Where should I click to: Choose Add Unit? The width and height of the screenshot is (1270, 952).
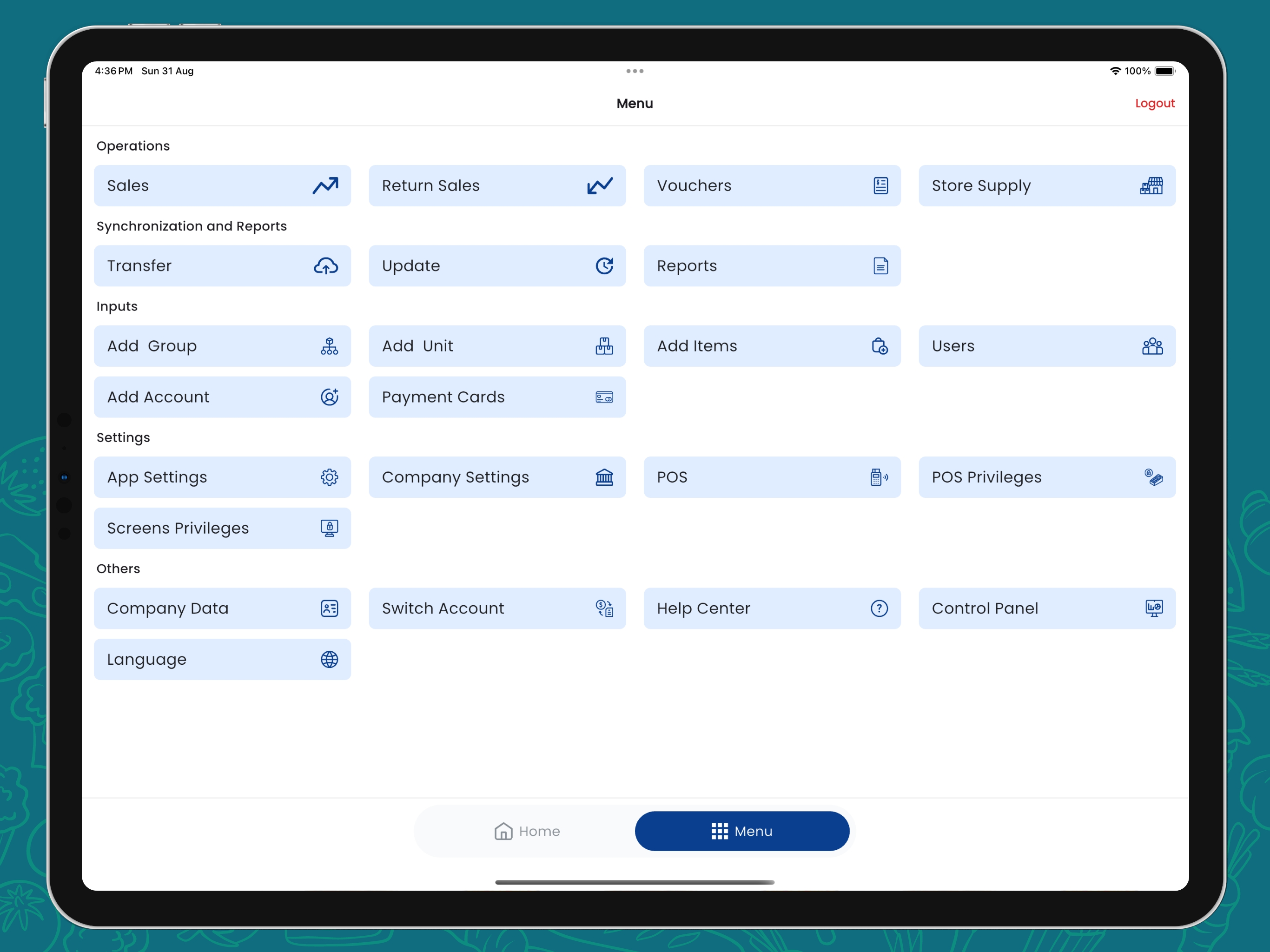[x=497, y=346]
